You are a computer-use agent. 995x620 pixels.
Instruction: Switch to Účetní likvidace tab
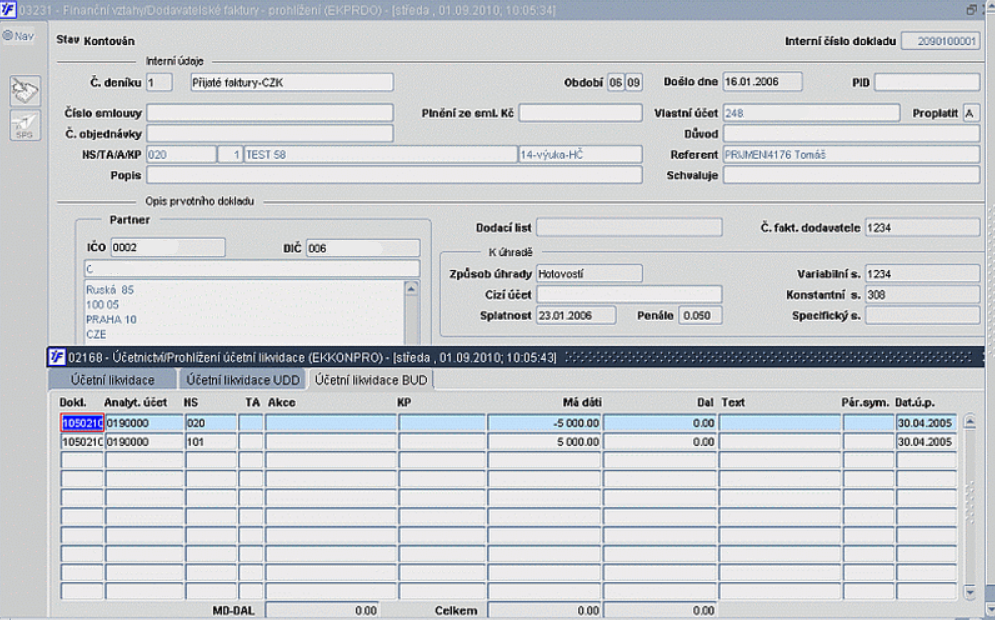pyautogui.click(x=112, y=380)
